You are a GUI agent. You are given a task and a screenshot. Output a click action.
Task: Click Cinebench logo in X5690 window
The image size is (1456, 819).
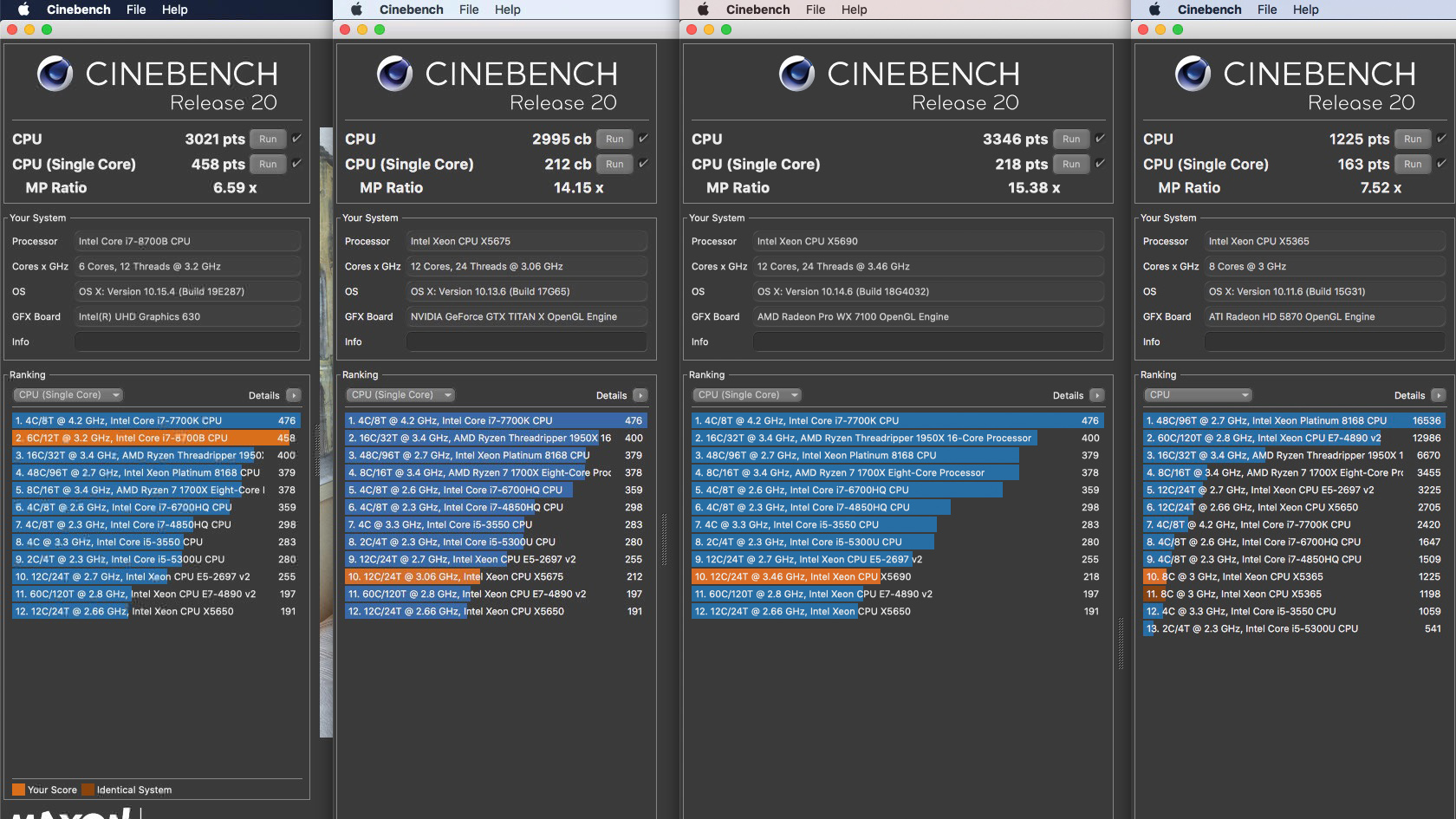click(x=797, y=75)
